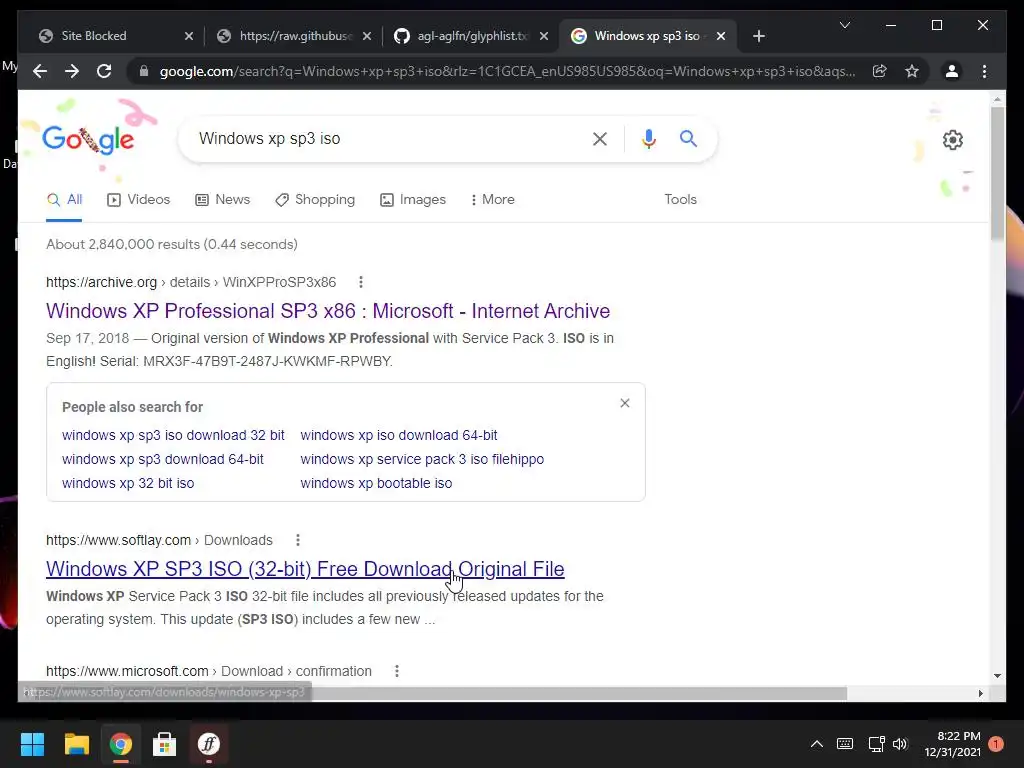
Task: Bookmark this page with the star icon
Action: 912,71
